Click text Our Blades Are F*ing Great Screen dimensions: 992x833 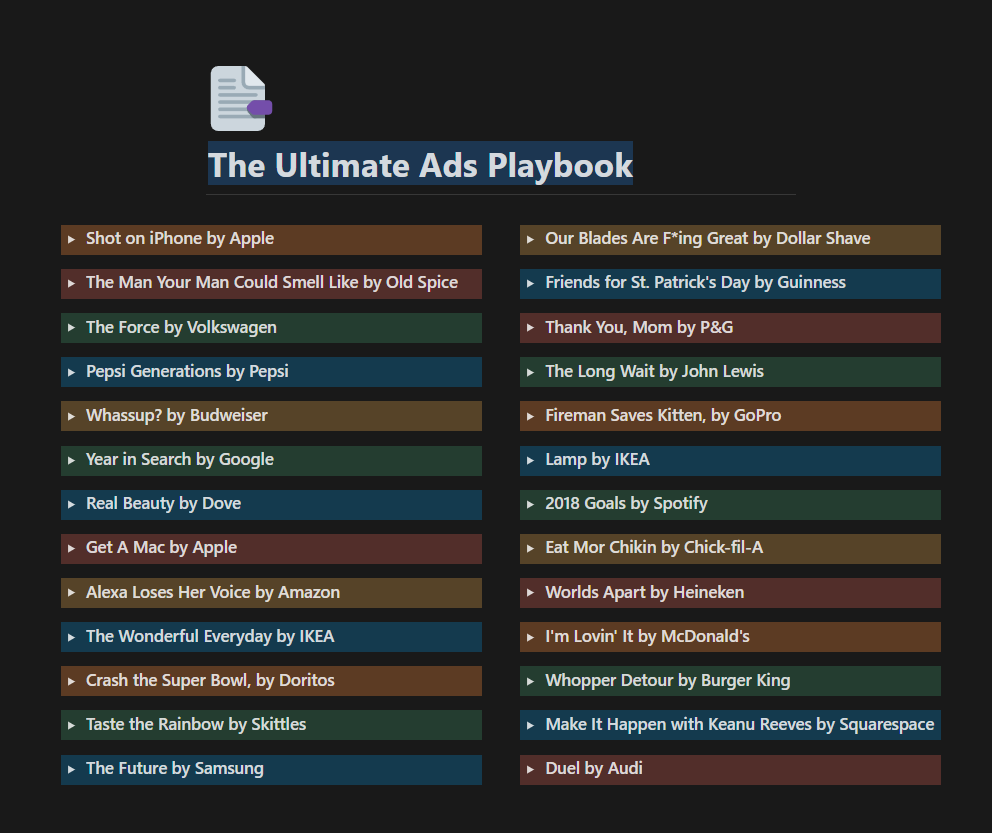click(647, 238)
